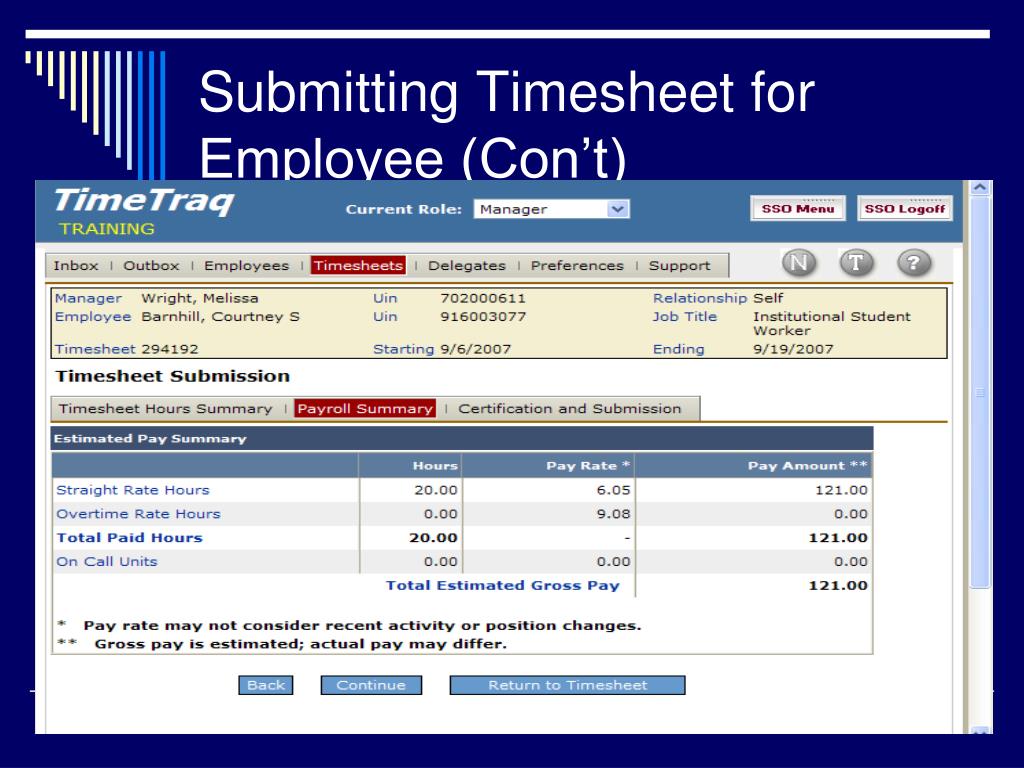This screenshot has height=768, width=1024.
Task: Open the Outbox menu item
Action: click(x=151, y=266)
